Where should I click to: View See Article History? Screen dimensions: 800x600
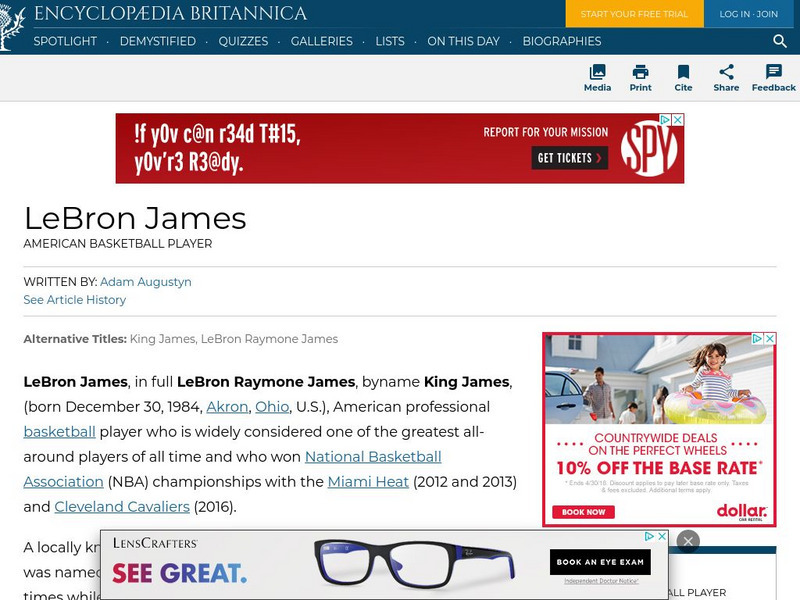pyautogui.click(x=74, y=300)
